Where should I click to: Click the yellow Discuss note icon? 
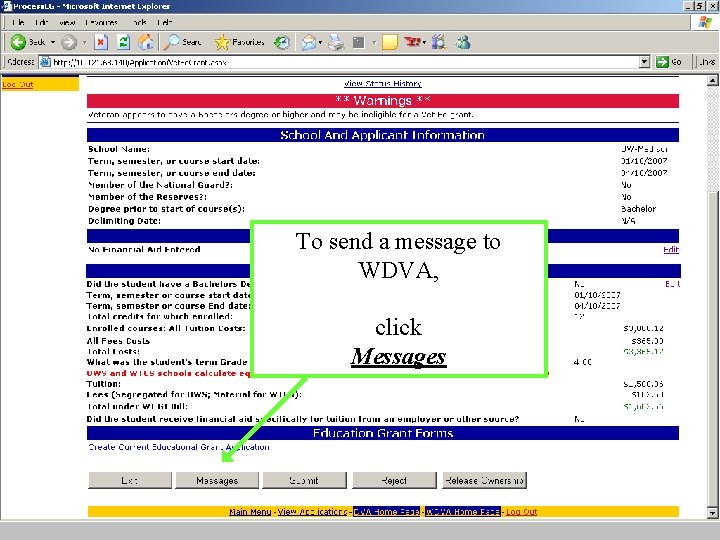click(x=389, y=42)
